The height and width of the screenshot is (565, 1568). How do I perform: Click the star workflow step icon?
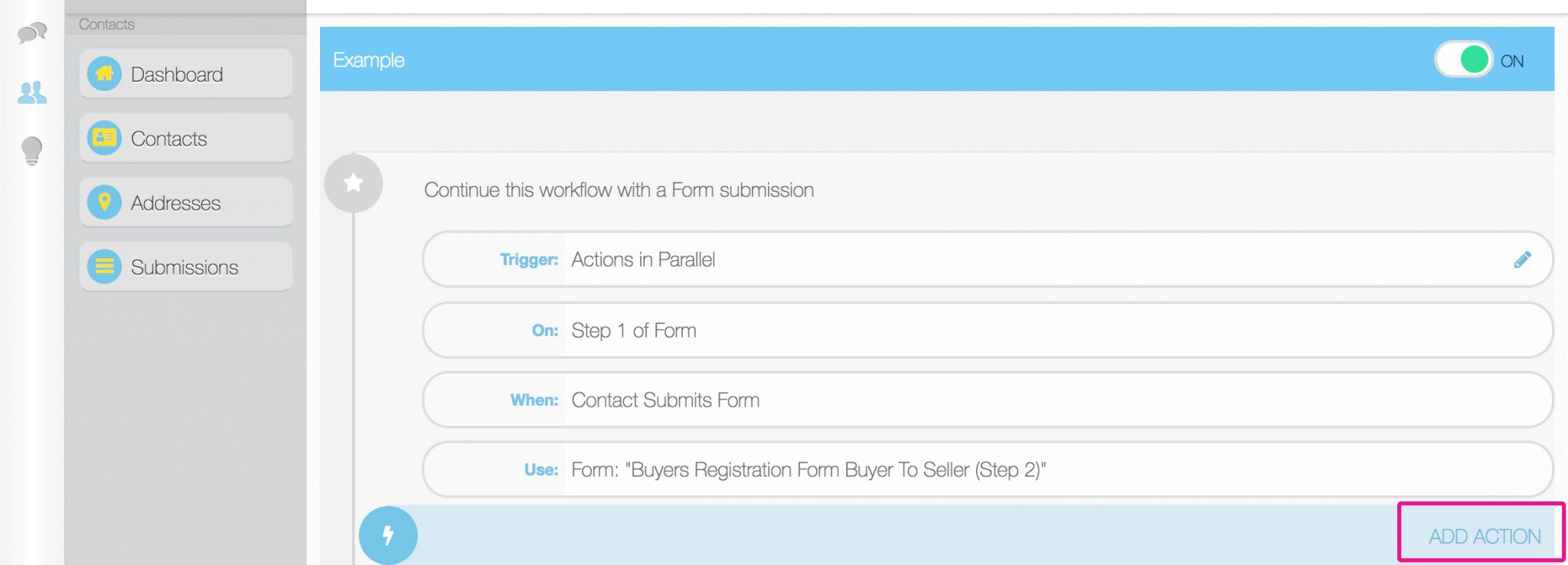coord(353,183)
